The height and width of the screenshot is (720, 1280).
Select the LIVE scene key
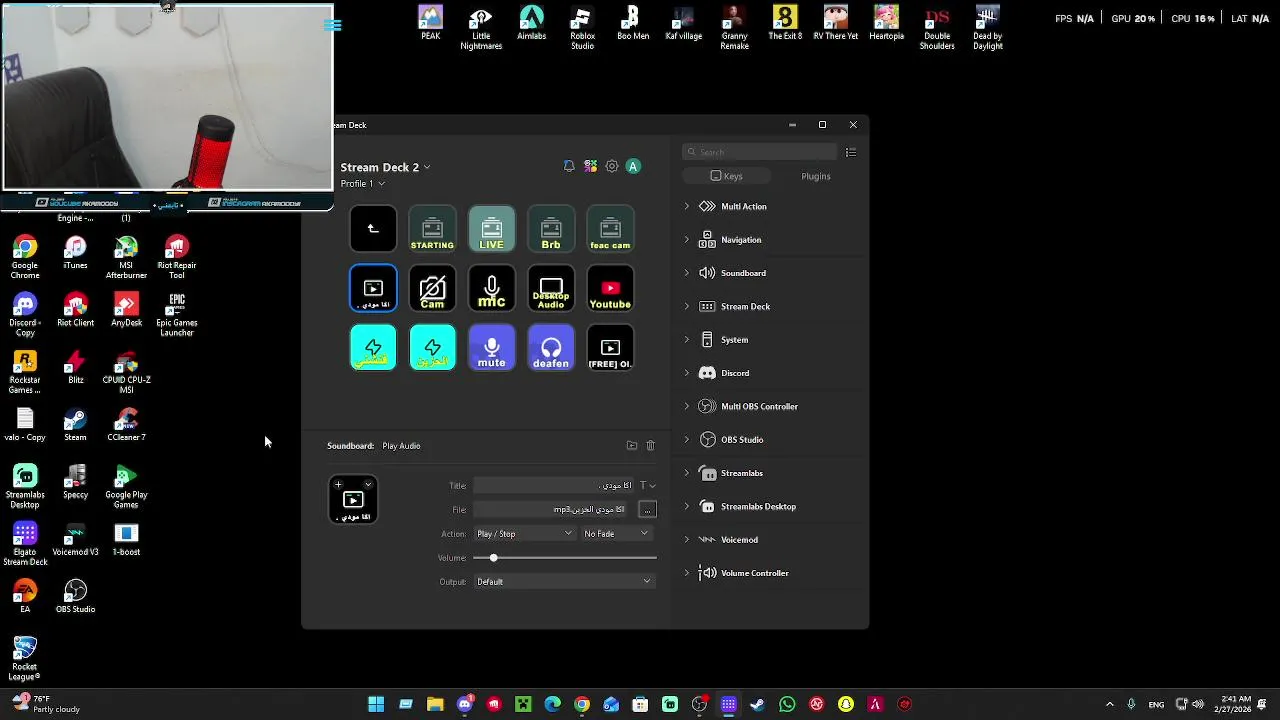pyautogui.click(x=491, y=229)
